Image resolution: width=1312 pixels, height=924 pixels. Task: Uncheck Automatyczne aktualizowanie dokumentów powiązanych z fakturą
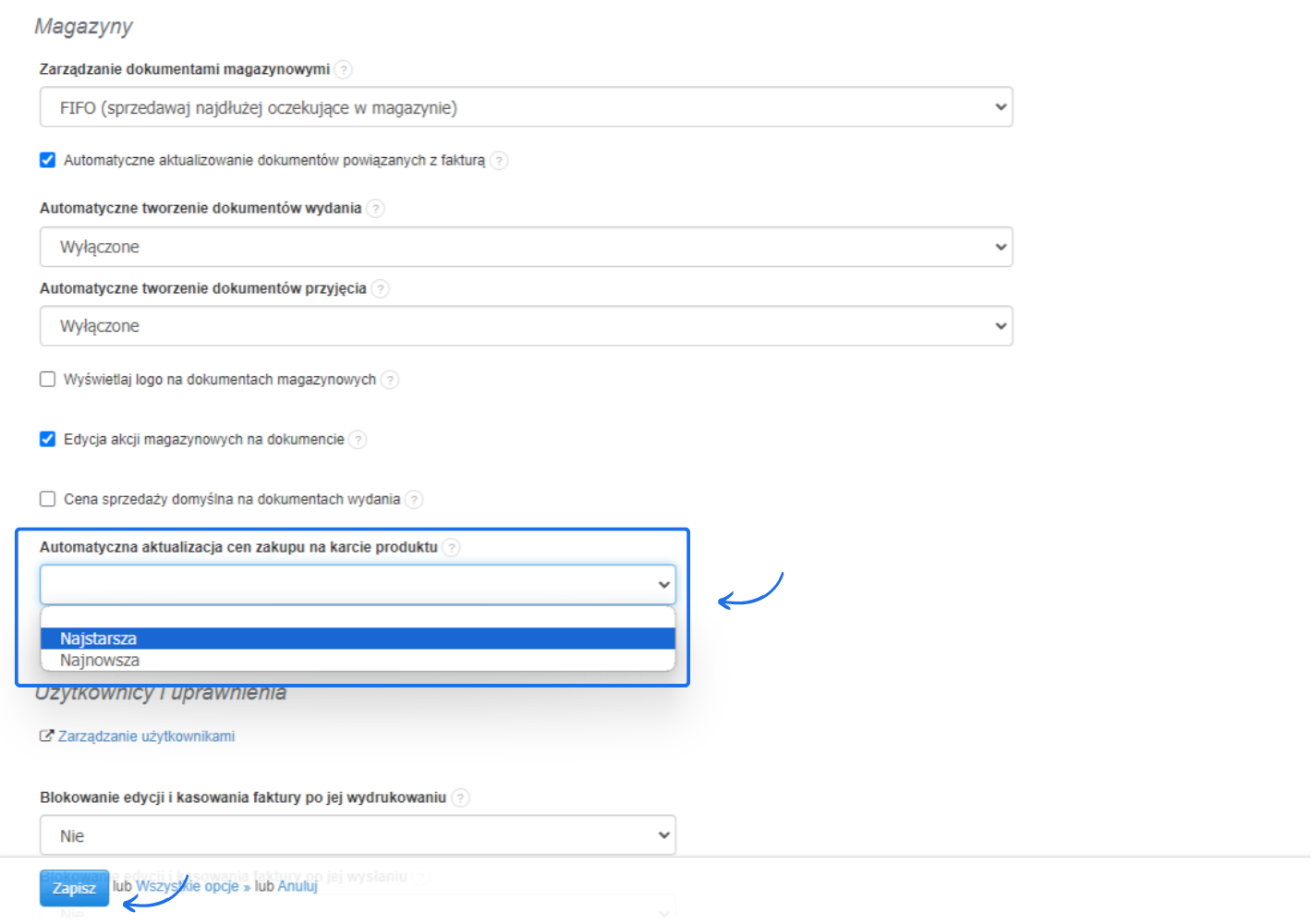48,160
